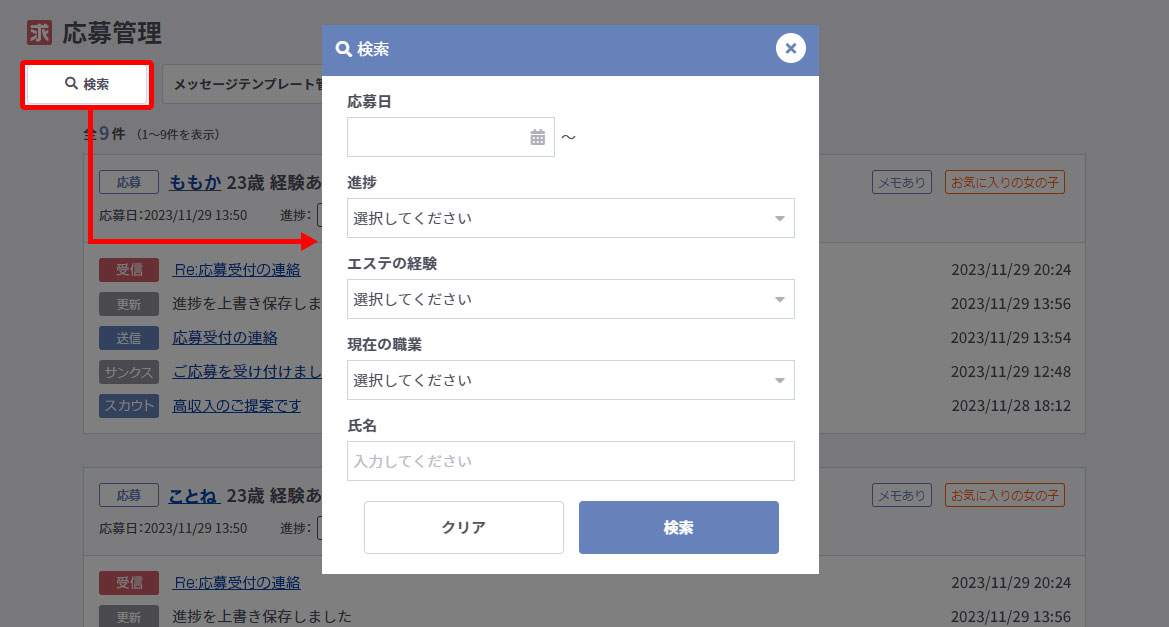Open メッセージテンプレート management button

242,85
